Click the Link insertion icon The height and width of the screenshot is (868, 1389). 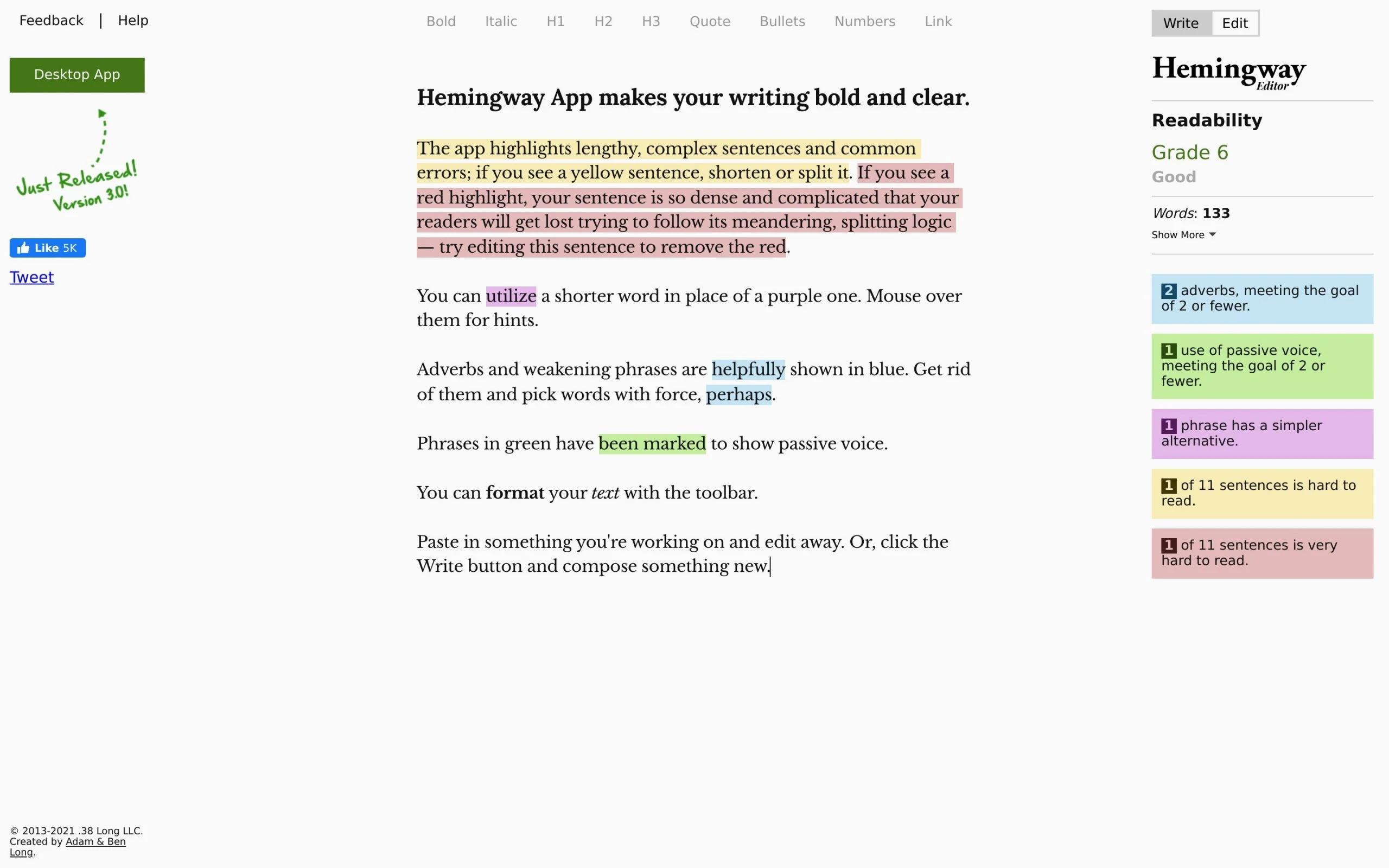click(937, 21)
